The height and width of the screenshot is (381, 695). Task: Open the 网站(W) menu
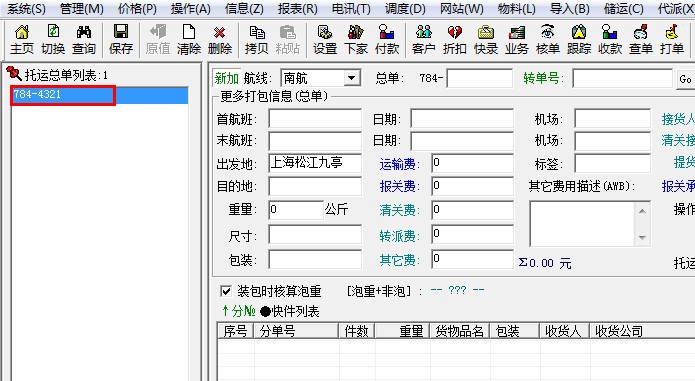462,8
